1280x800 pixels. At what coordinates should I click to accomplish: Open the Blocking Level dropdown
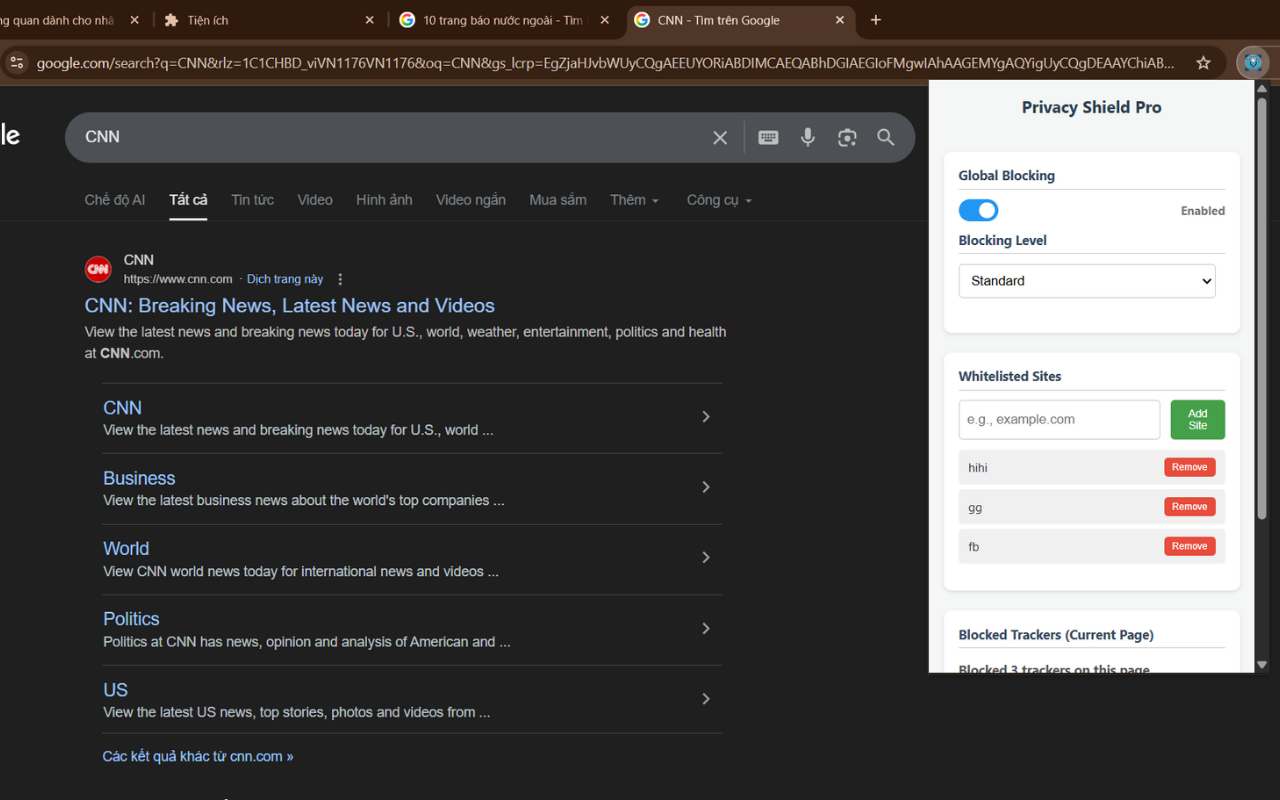click(x=1087, y=281)
